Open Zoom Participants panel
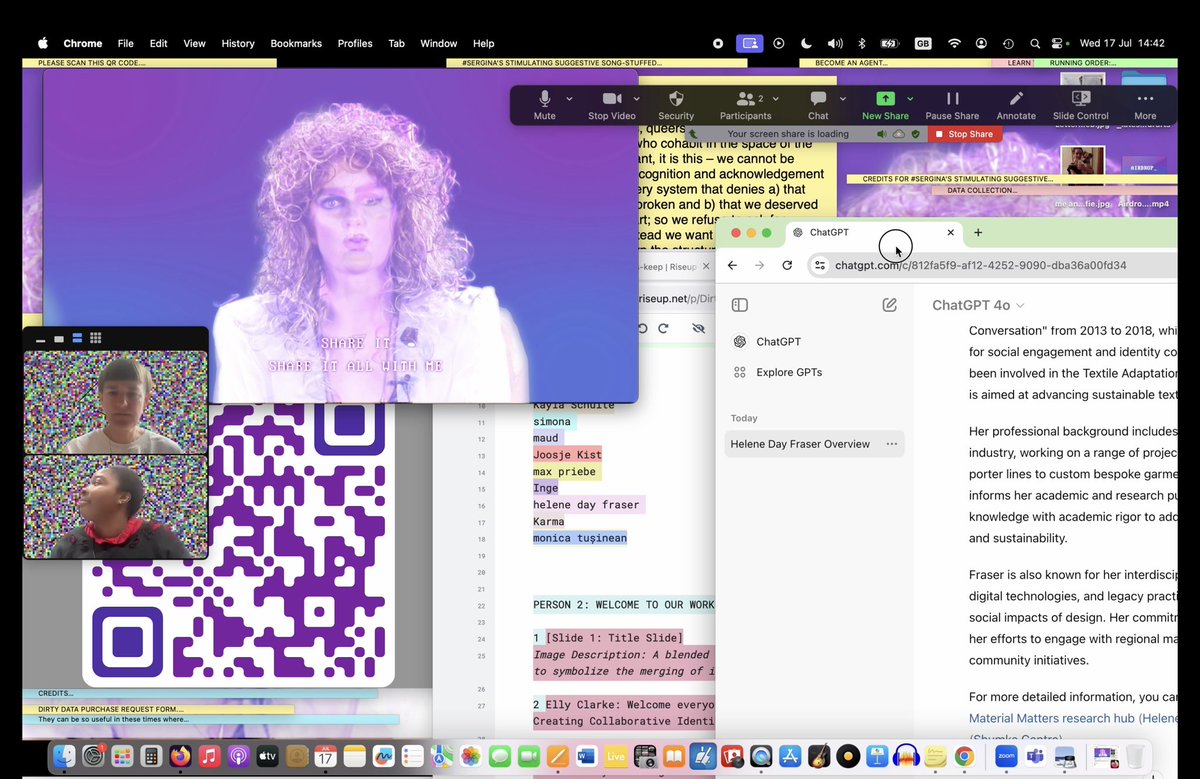Screen dimensions: 1200x779 [x=745, y=105]
